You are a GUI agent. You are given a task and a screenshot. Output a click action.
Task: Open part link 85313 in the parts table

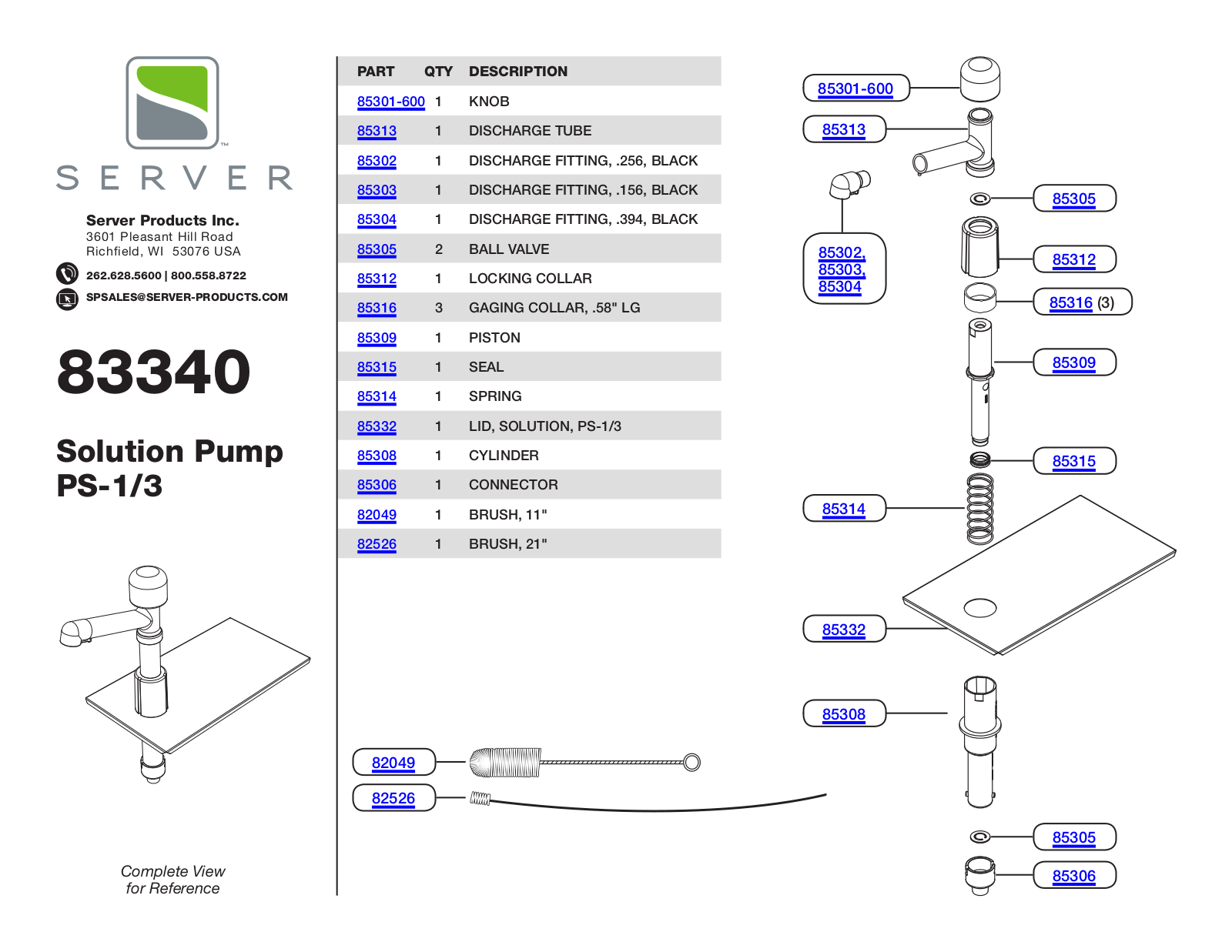377,131
